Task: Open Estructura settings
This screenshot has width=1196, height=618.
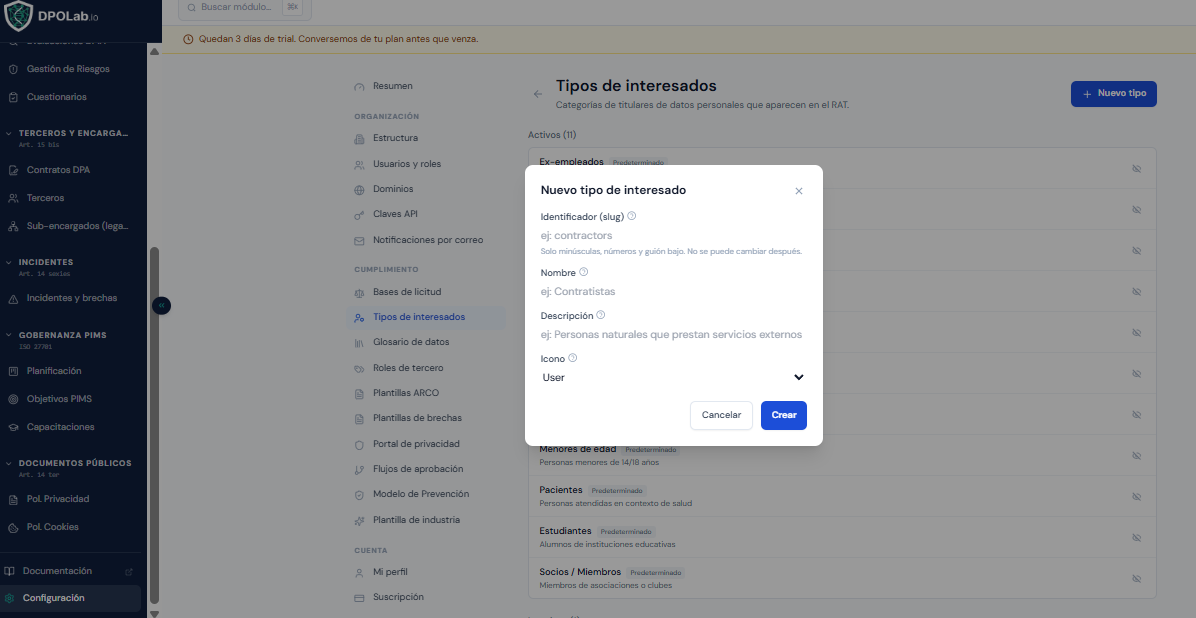Action: coord(426,138)
